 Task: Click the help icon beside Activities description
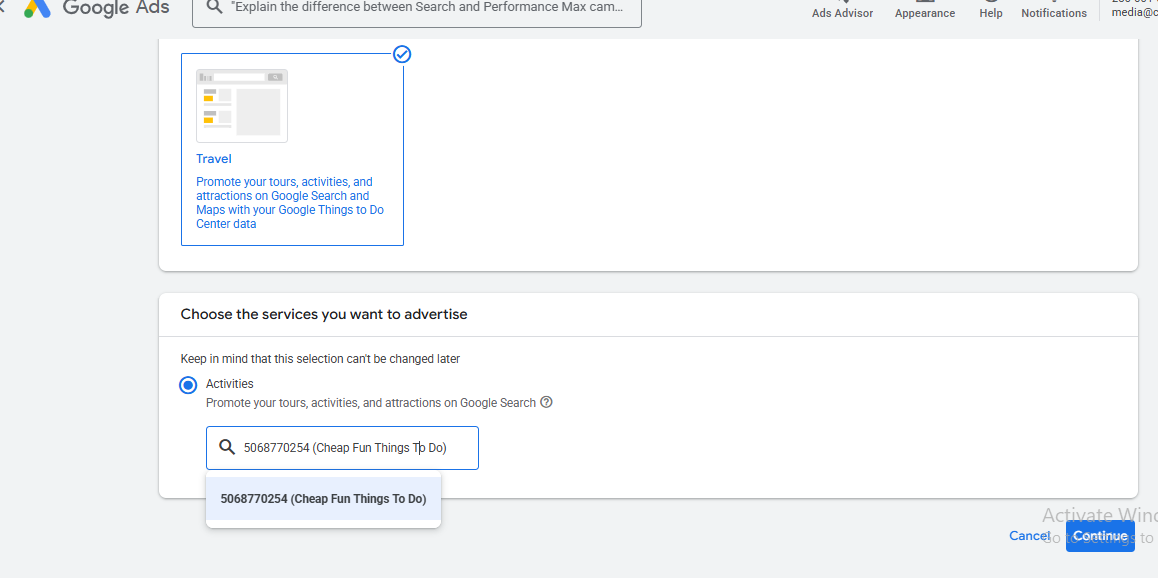547,402
